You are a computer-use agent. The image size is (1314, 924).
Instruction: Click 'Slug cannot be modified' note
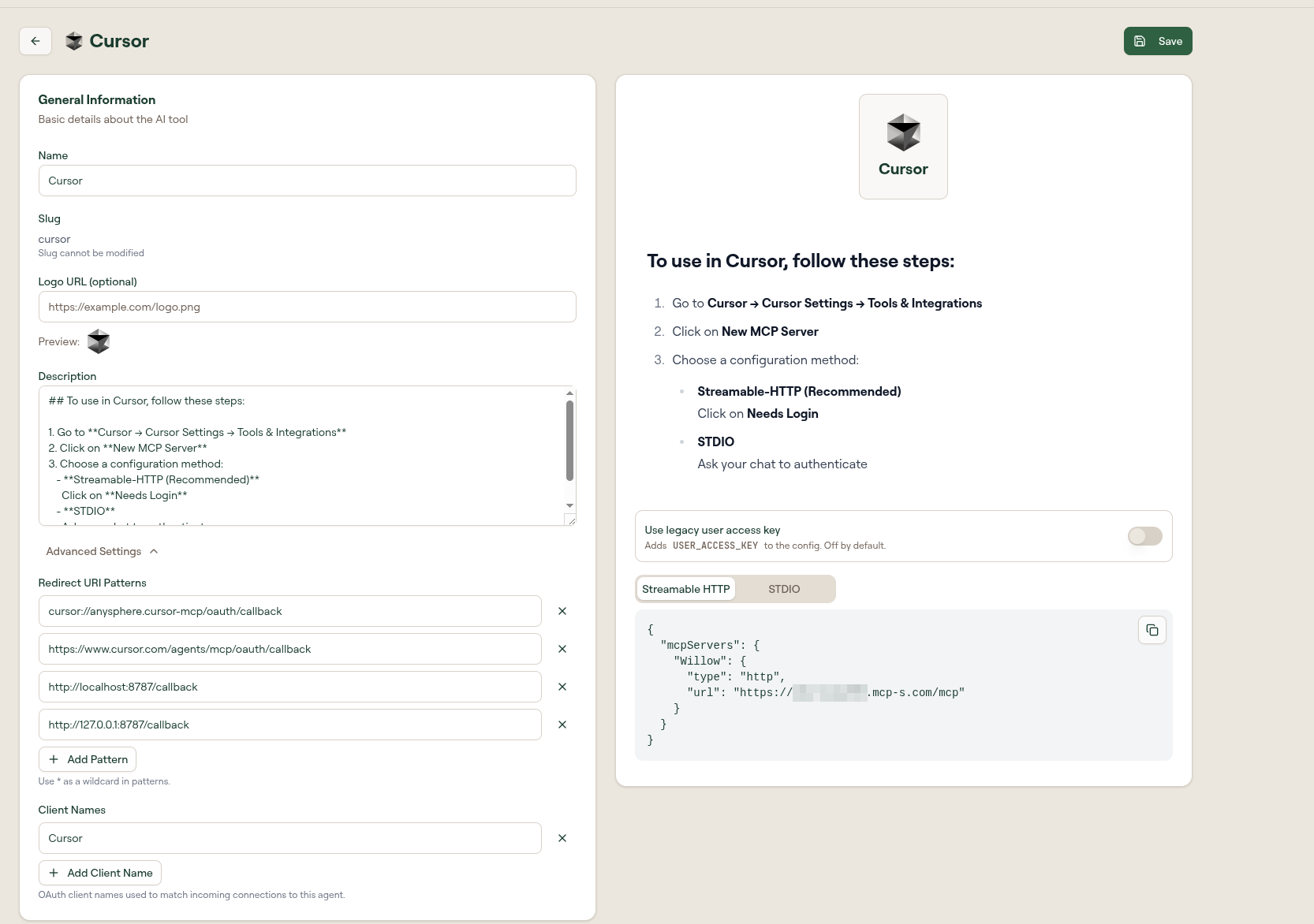pos(91,253)
